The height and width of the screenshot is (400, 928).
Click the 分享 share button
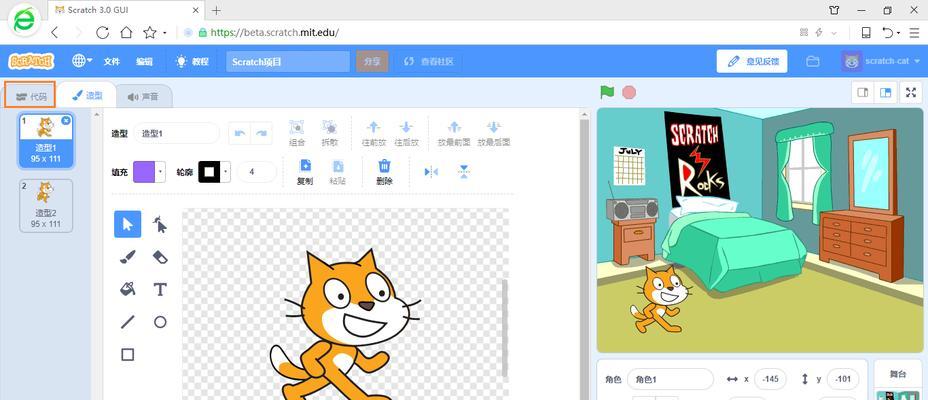372,62
